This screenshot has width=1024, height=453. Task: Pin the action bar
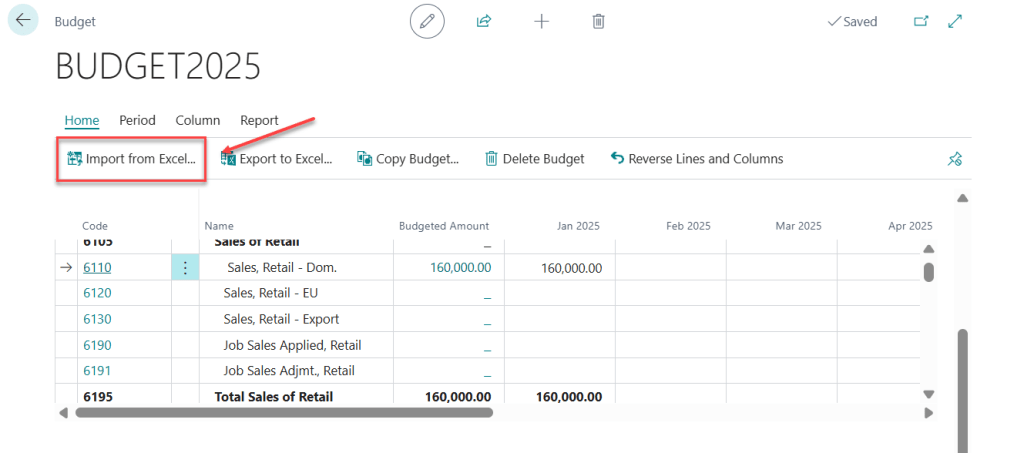[955, 159]
